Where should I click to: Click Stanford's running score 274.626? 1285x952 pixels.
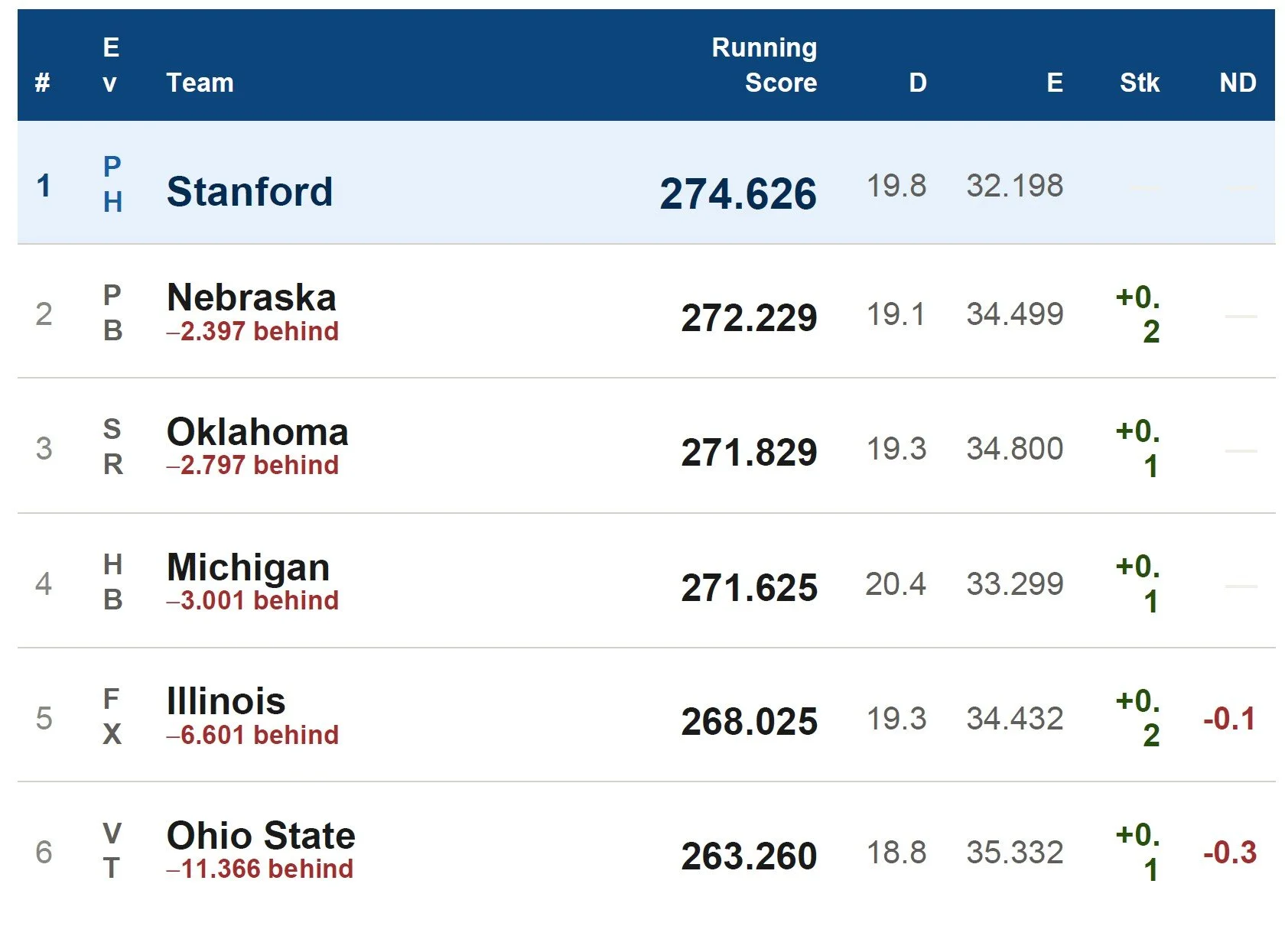click(x=737, y=193)
